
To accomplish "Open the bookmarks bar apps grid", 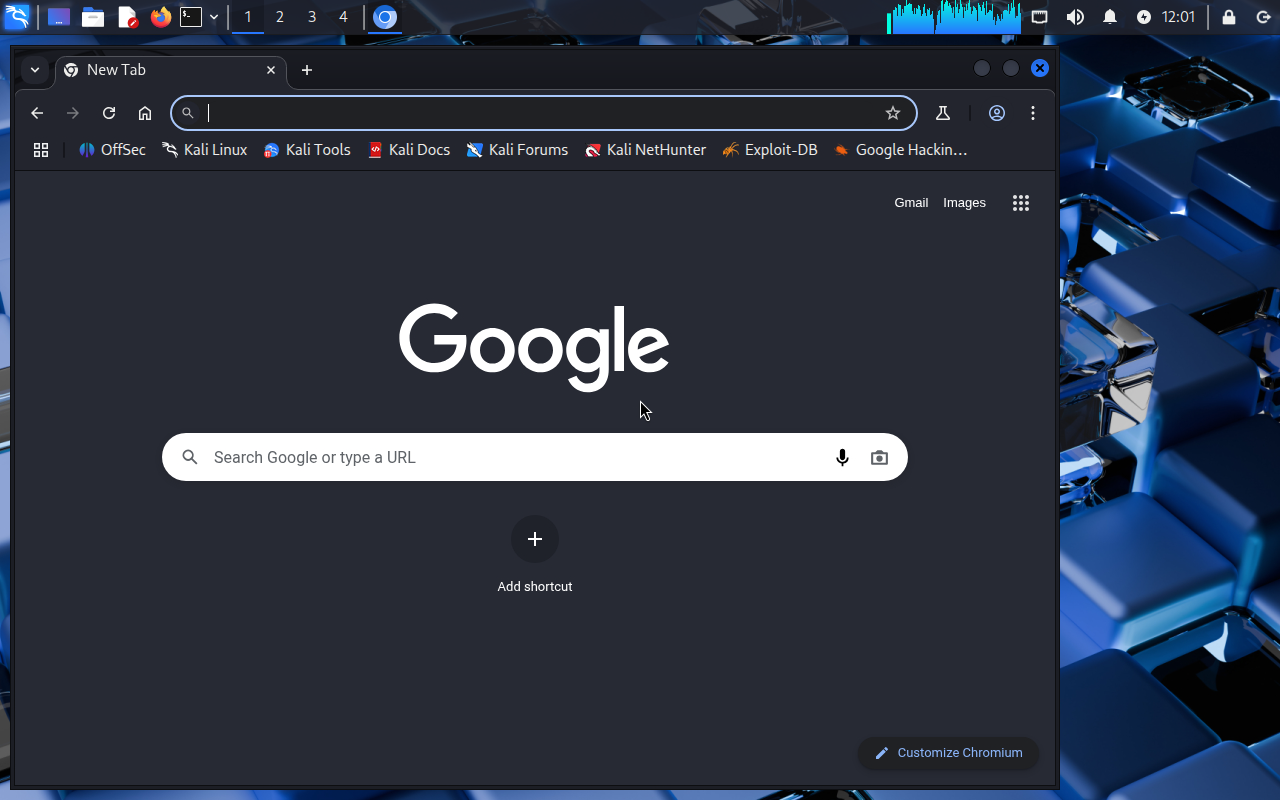I will [x=41, y=150].
